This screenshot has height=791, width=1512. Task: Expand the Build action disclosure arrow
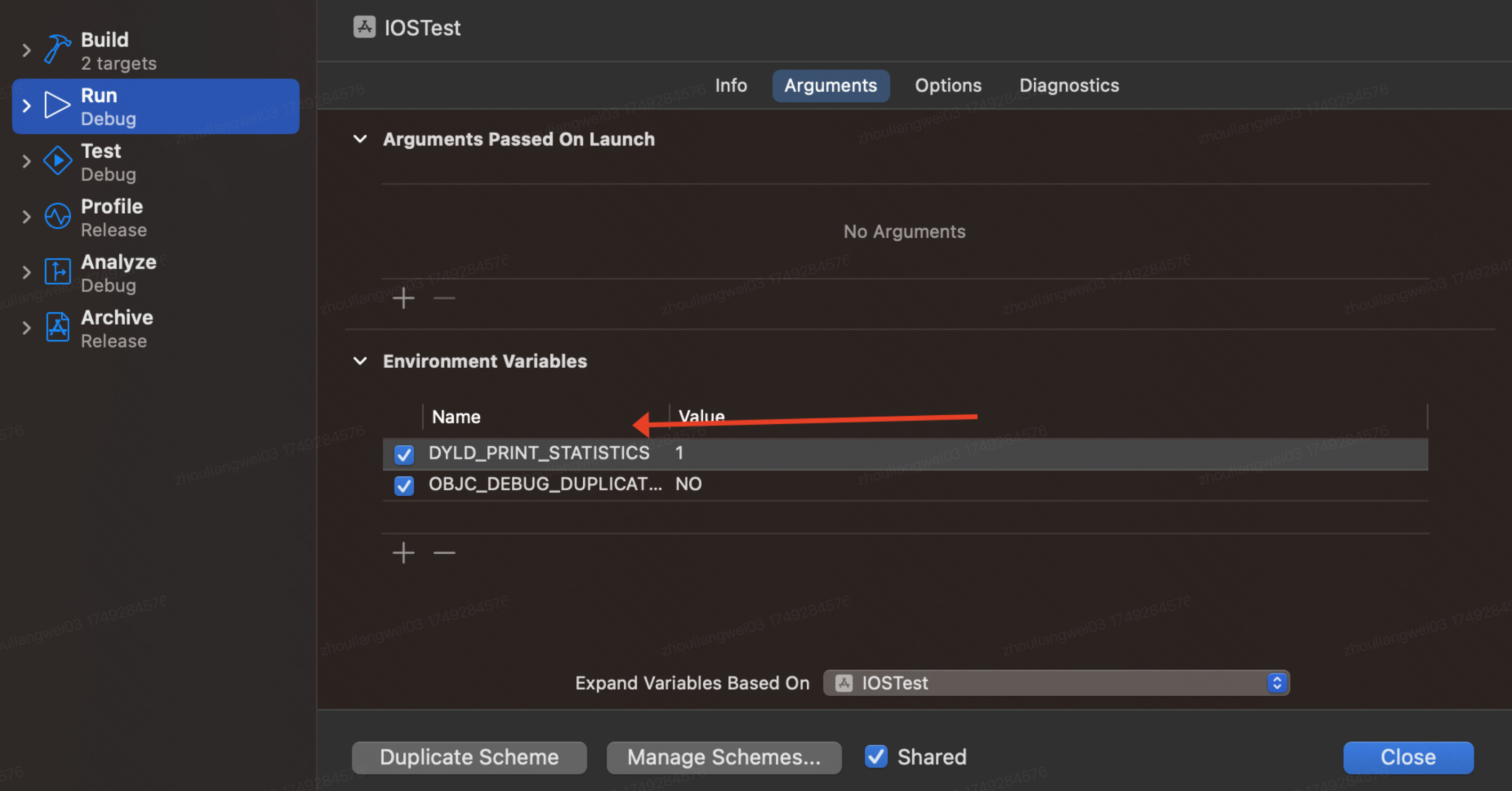point(26,51)
